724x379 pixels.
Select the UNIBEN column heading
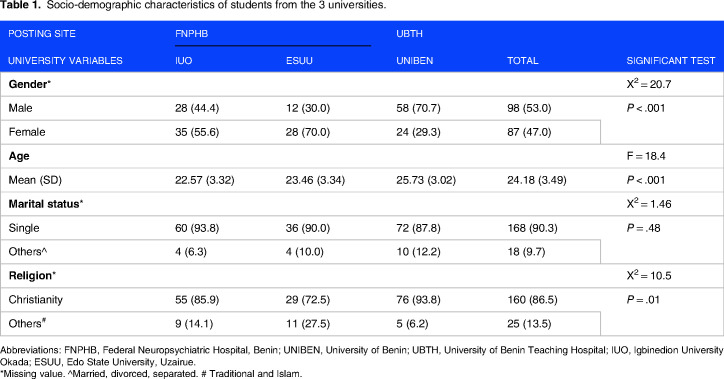tap(415, 60)
